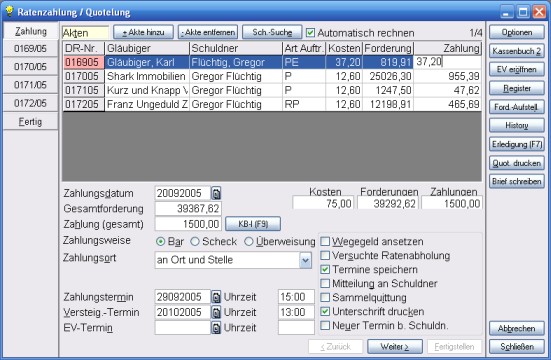Viewport: 551px width, 360px height.
Task: Open calendar icon next to Versteig.-Termin
Action: pyautogui.click(x=216, y=312)
